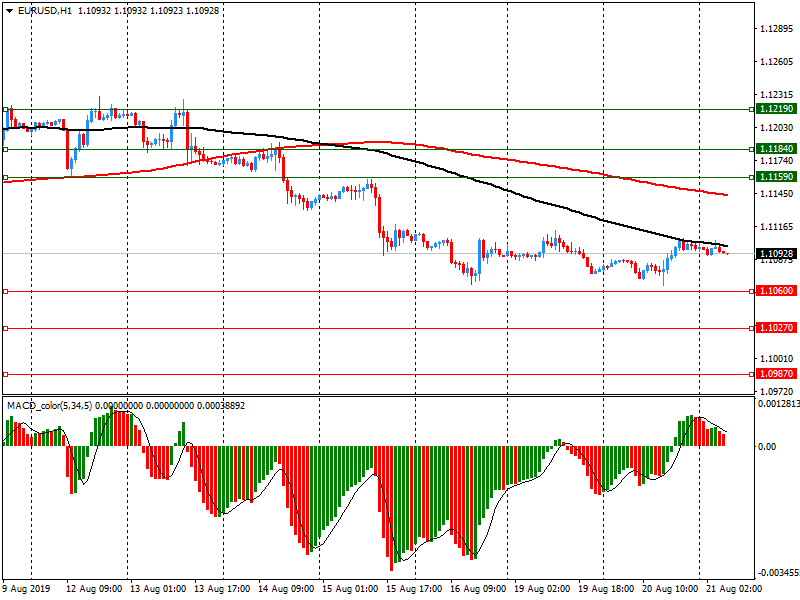Select the OHLC values 1.10932 1.10932 1.10923 1.10928
800x600 pixels.
pyautogui.click(x=148, y=11)
